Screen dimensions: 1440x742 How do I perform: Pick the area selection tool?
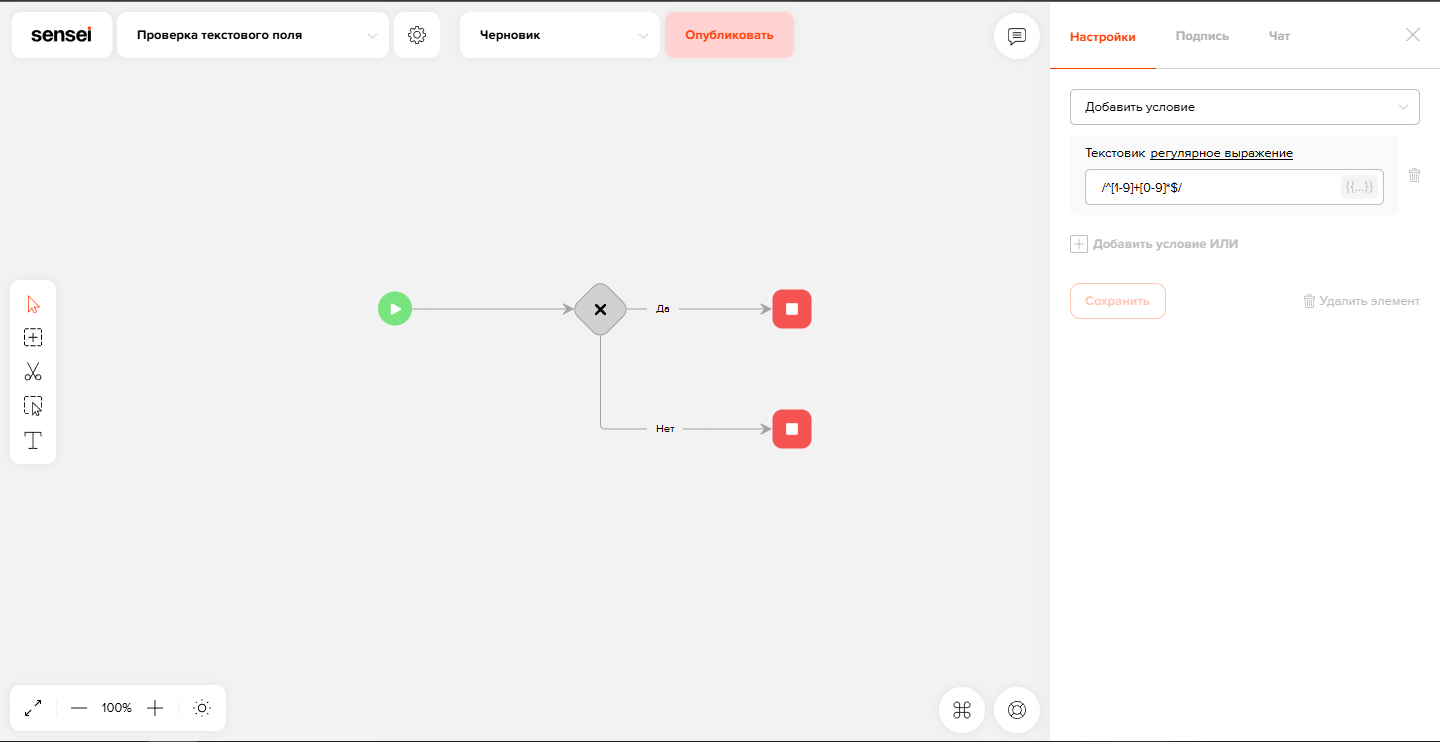pyautogui.click(x=33, y=406)
